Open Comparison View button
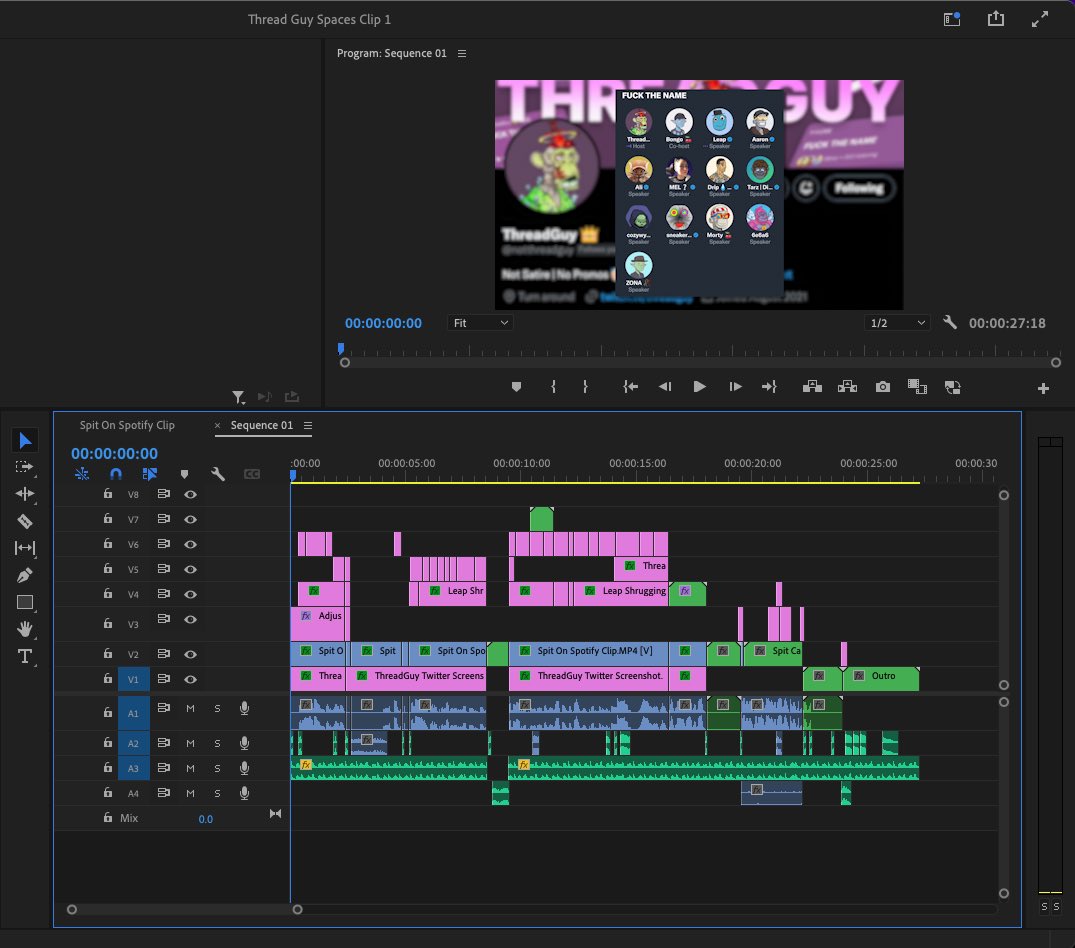The height and width of the screenshot is (948, 1075). click(x=917, y=387)
